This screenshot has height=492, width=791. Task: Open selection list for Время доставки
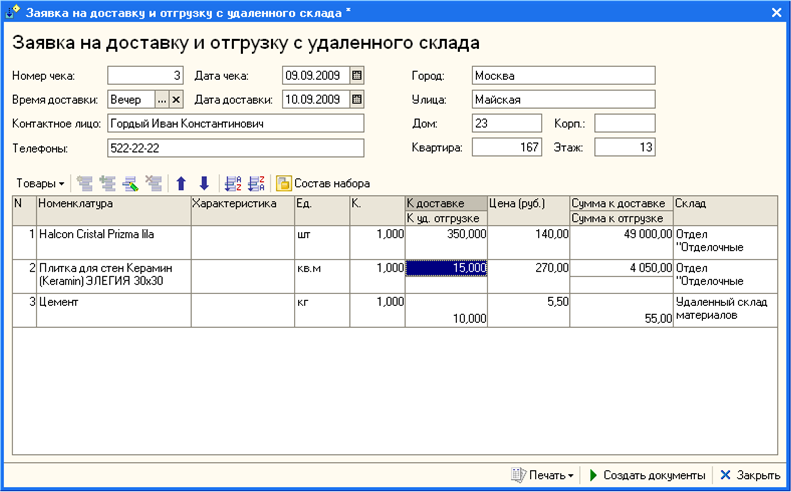click(x=161, y=100)
